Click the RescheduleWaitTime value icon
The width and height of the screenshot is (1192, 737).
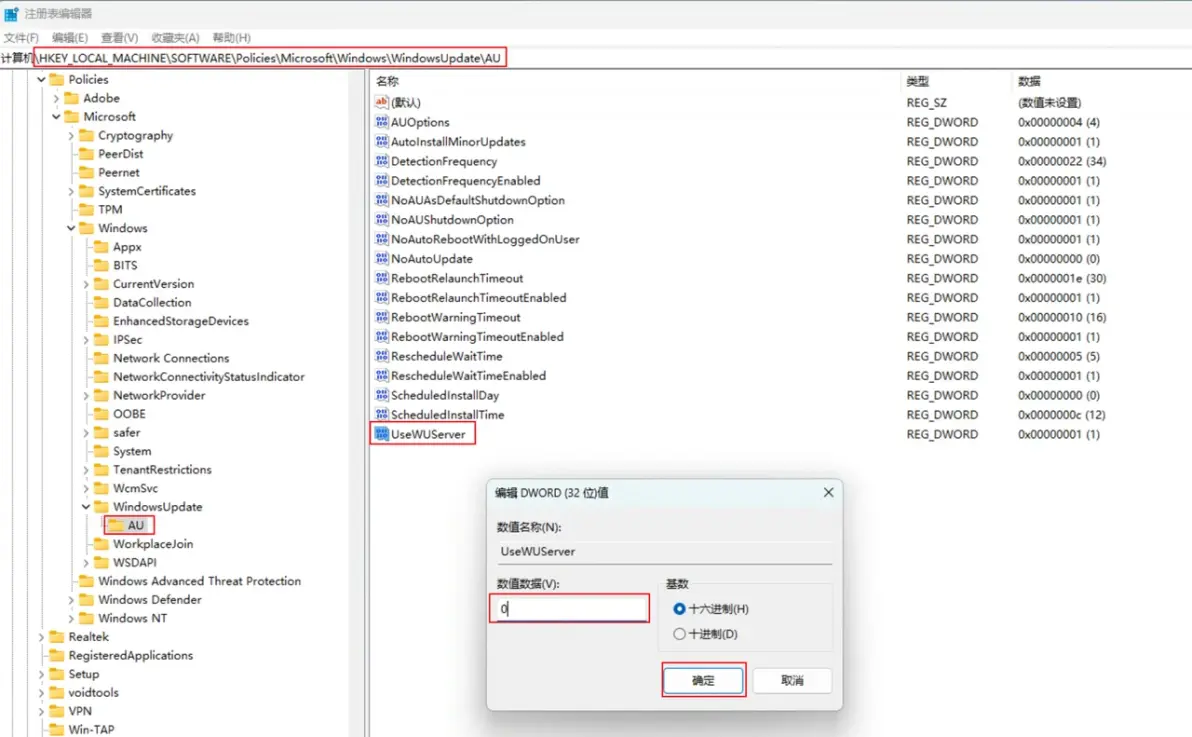click(382, 356)
